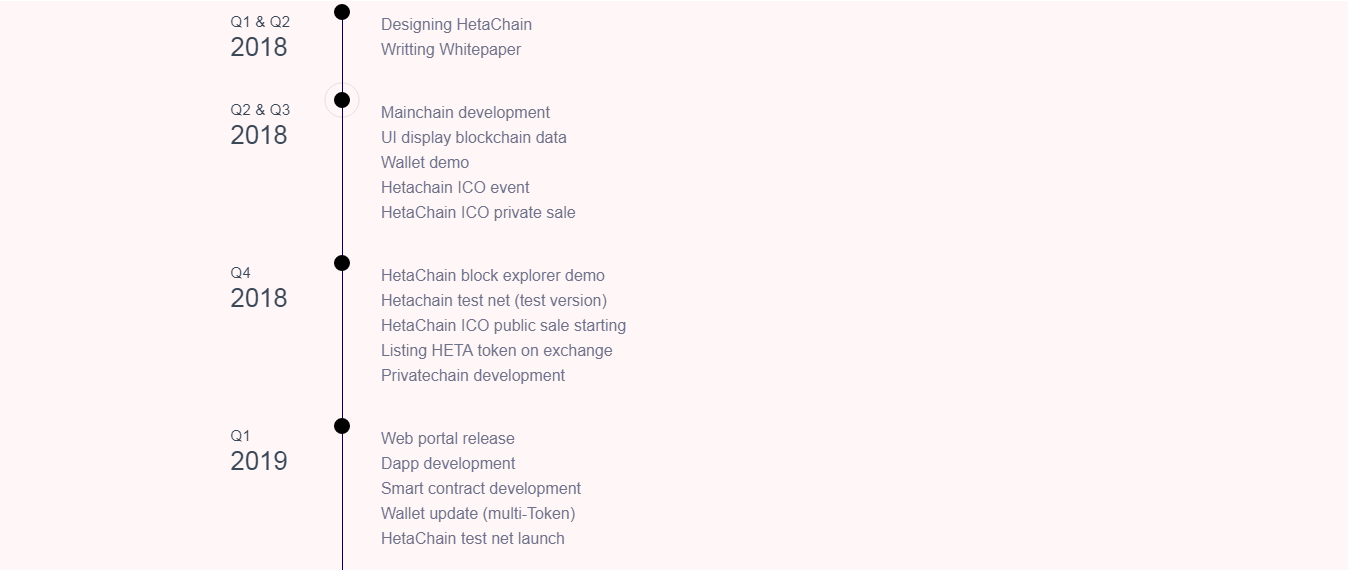This screenshot has width=1348, height=570.
Task: Click the Q4 2018 timeline marker dot
Action: (x=342, y=263)
